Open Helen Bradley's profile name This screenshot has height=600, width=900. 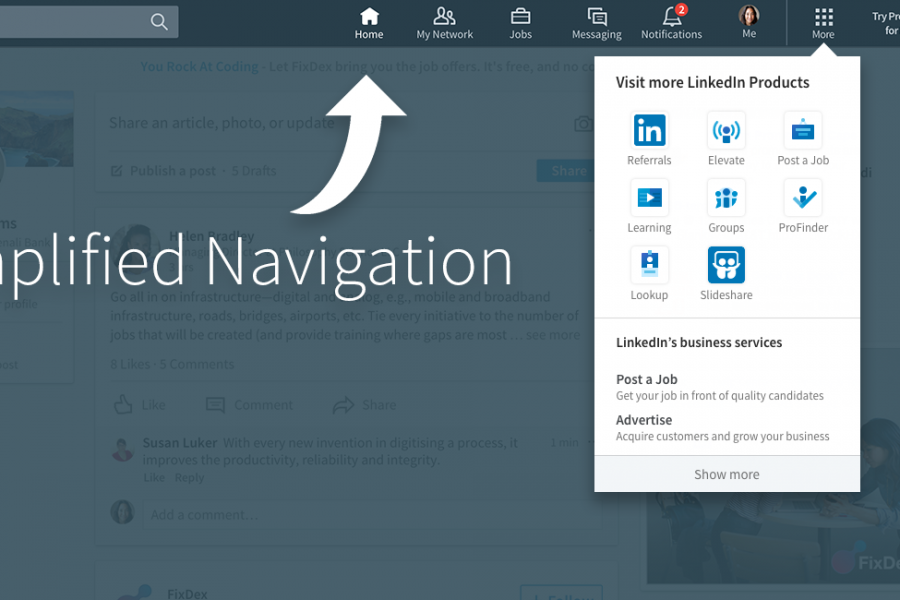pos(212,236)
